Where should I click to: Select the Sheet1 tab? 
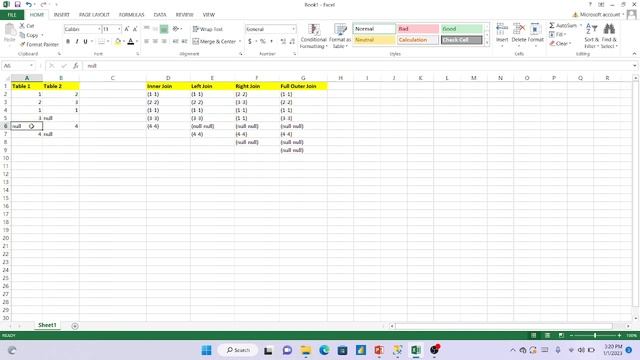pyautogui.click(x=47, y=325)
